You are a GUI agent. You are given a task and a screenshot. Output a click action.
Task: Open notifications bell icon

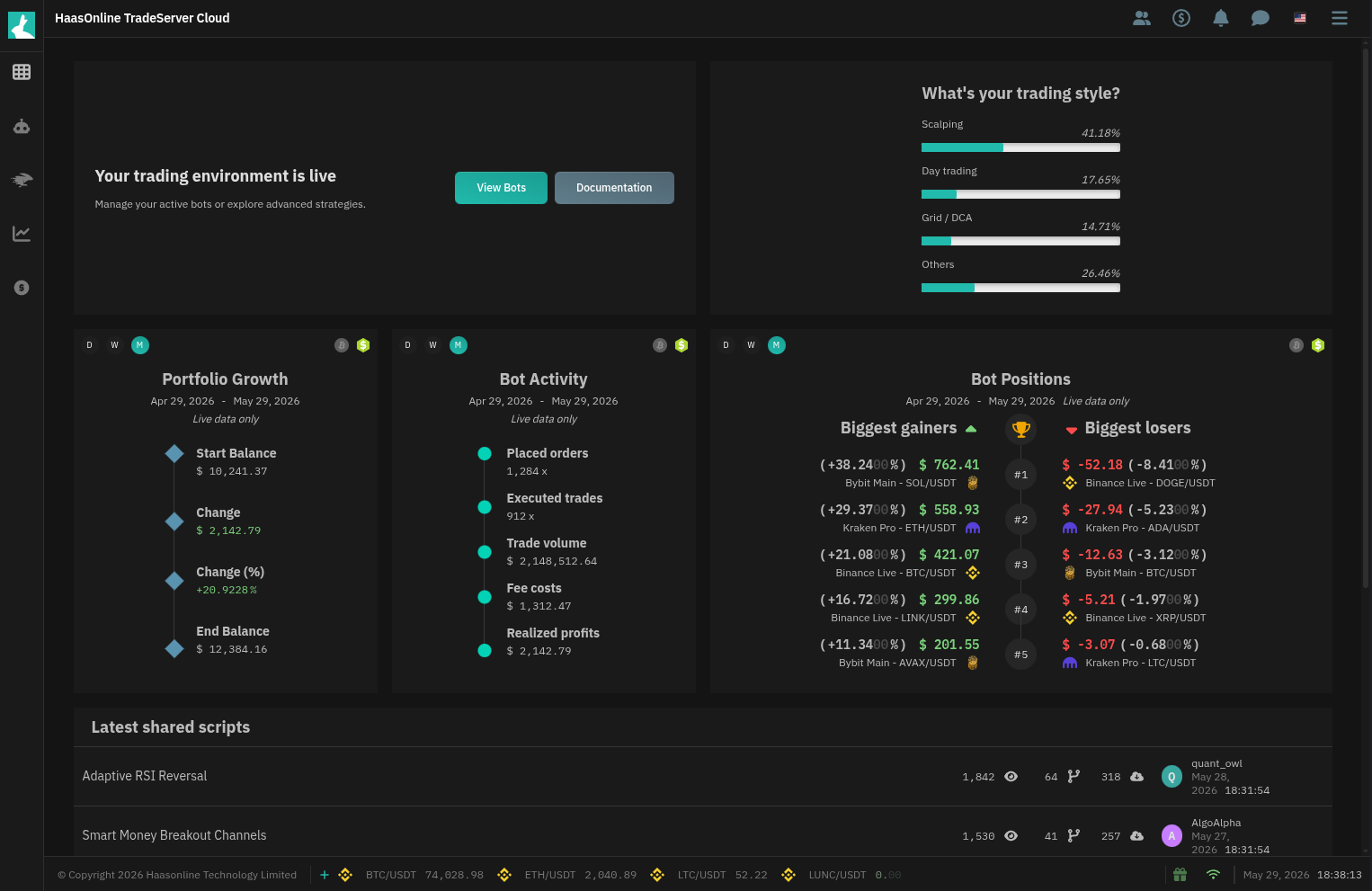pos(1221,18)
